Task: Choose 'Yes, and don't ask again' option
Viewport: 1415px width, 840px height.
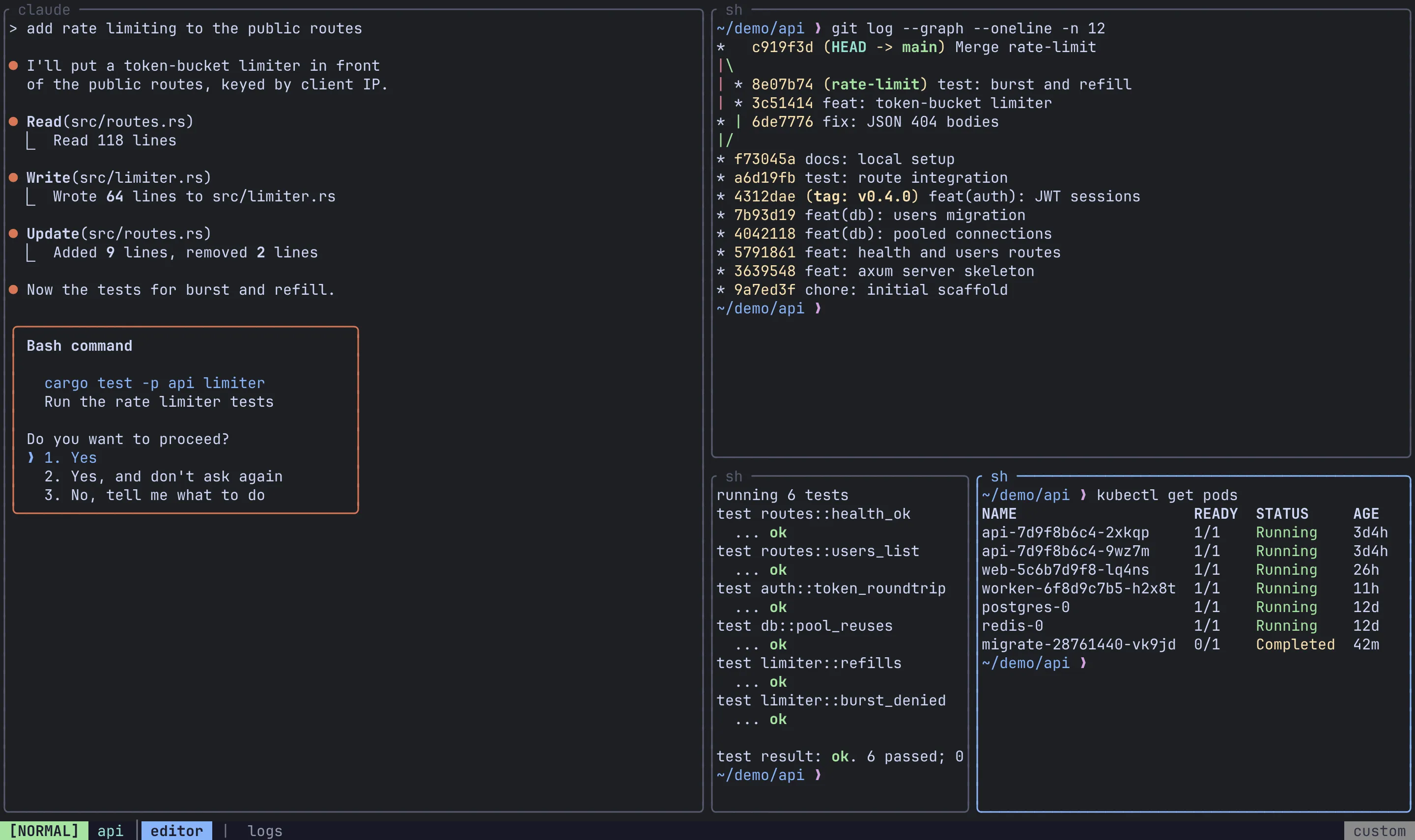Action: [x=164, y=476]
